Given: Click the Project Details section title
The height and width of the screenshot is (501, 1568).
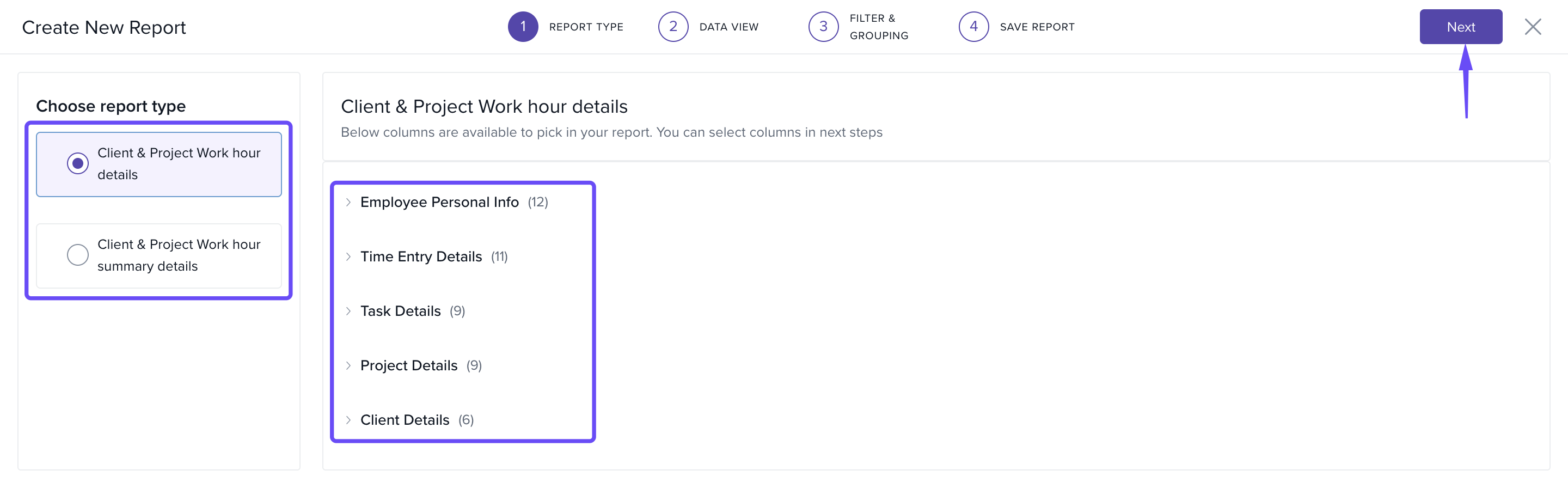Looking at the screenshot, I should [408, 366].
